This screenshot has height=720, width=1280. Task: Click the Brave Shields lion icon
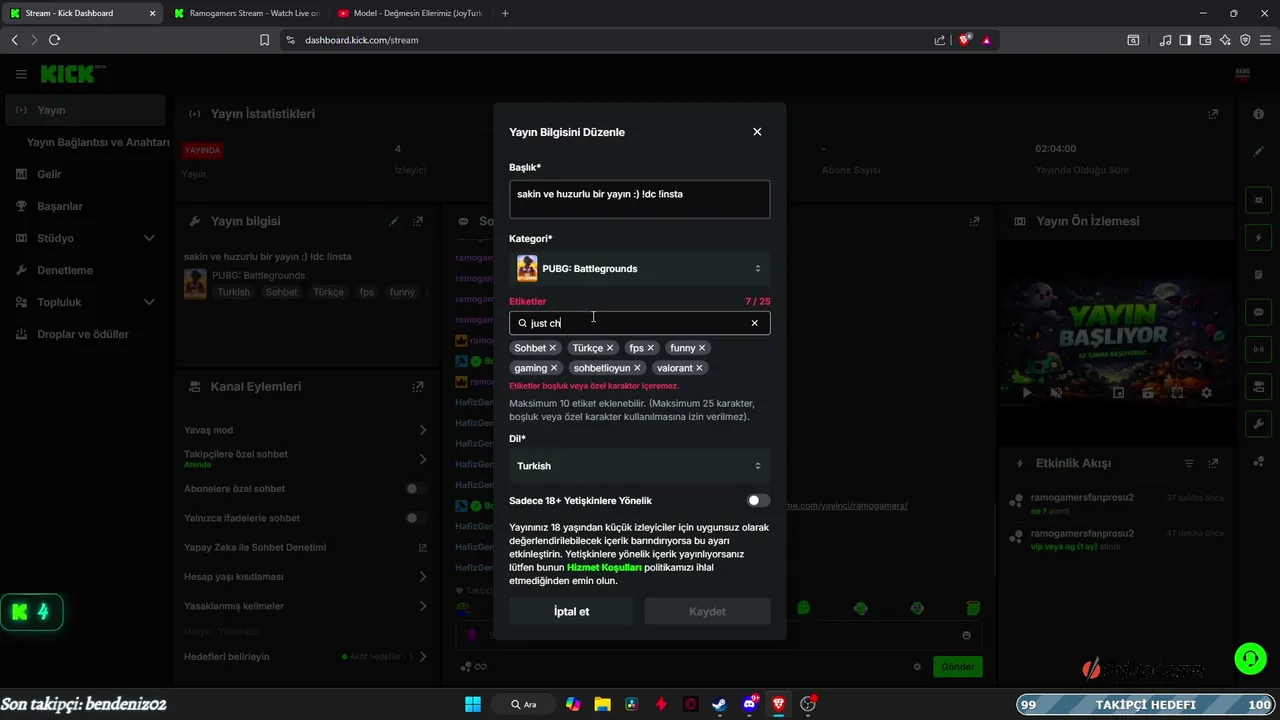[x=965, y=40]
